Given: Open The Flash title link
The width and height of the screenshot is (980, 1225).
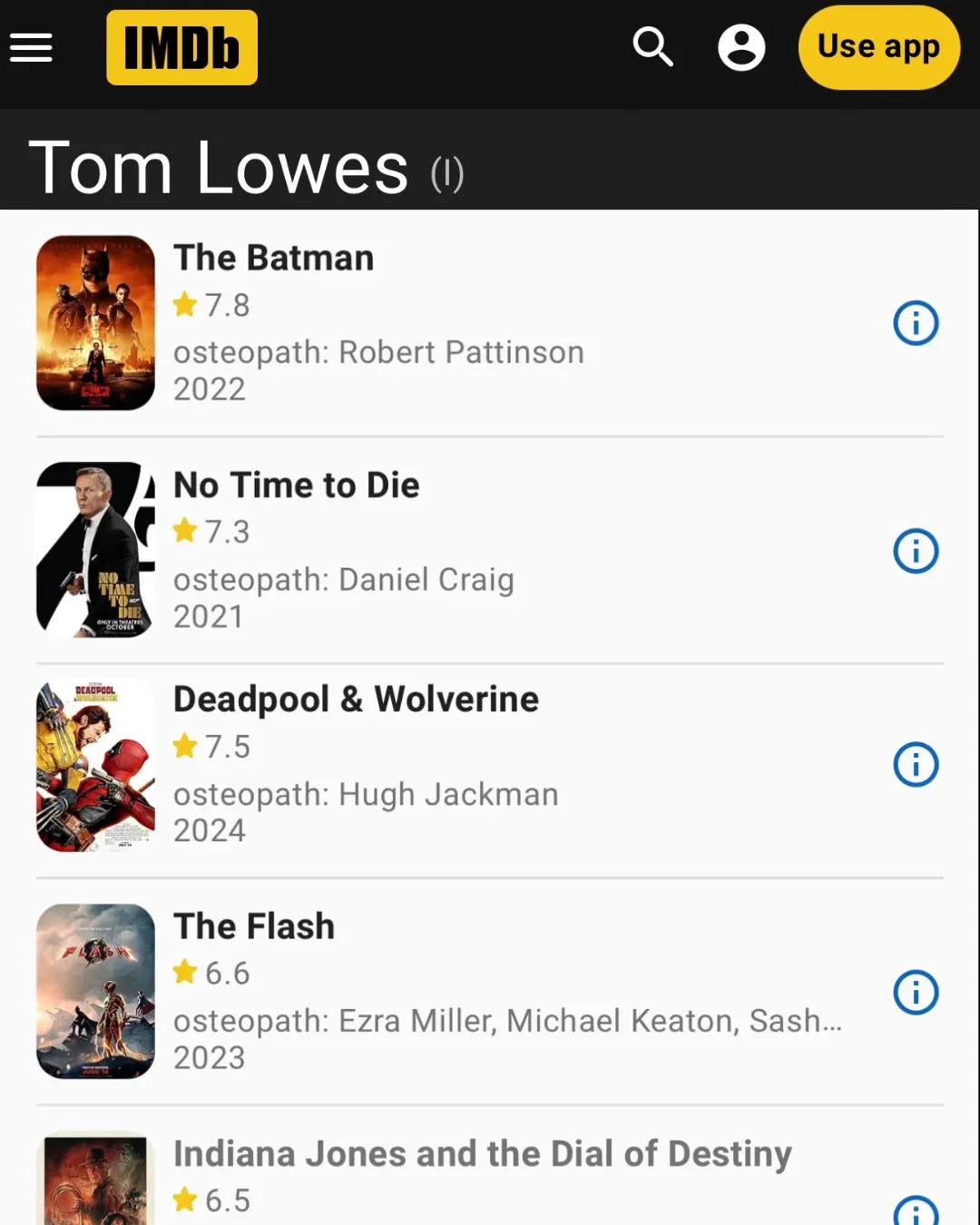Looking at the screenshot, I should [254, 926].
